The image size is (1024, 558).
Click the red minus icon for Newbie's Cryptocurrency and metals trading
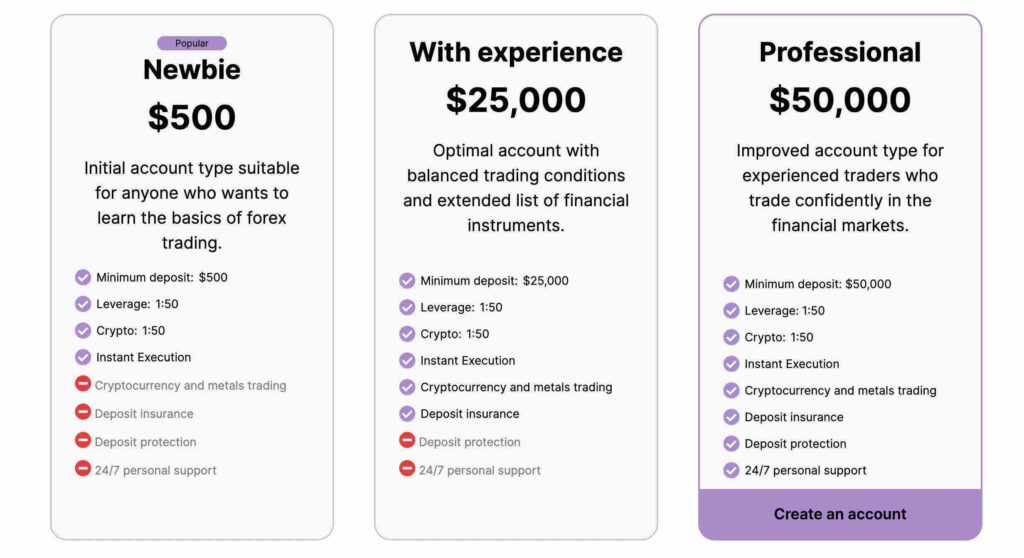83,384
